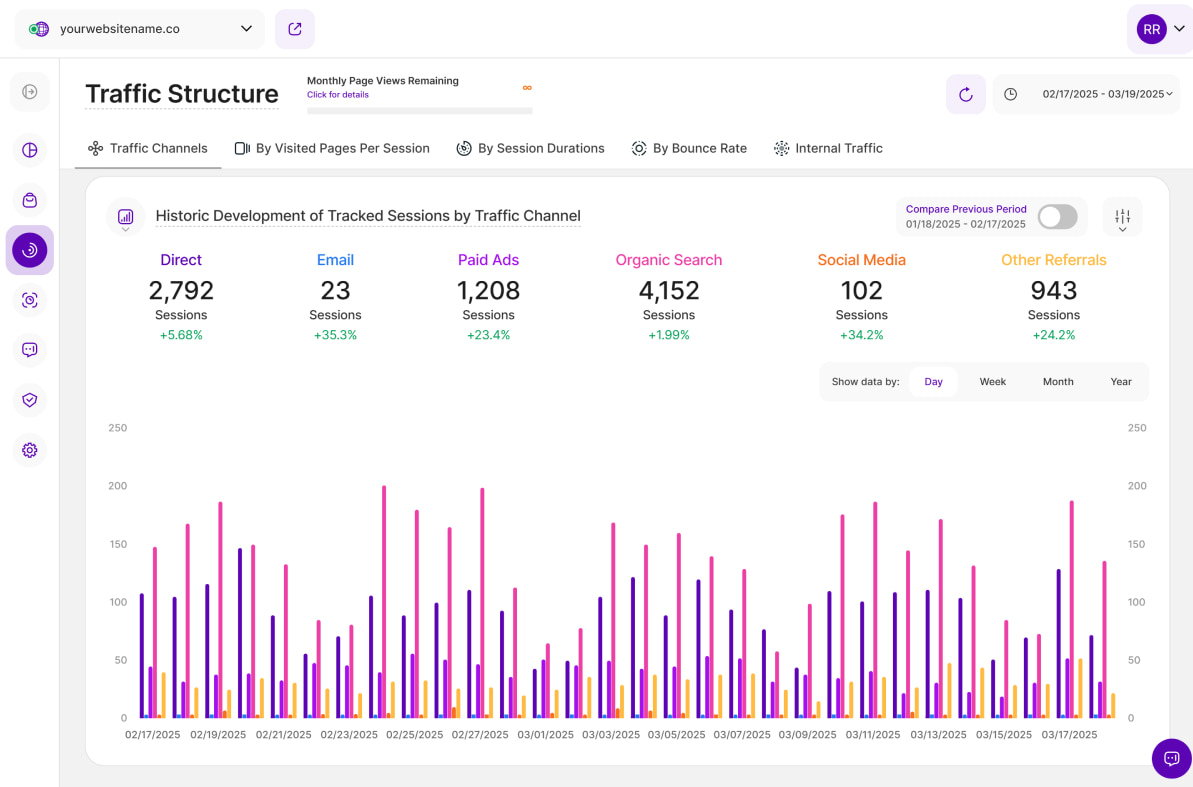The height and width of the screenshot is (787, 1193).
Task: Click the 'Click for details' link
Action: [x=337, y=95]
